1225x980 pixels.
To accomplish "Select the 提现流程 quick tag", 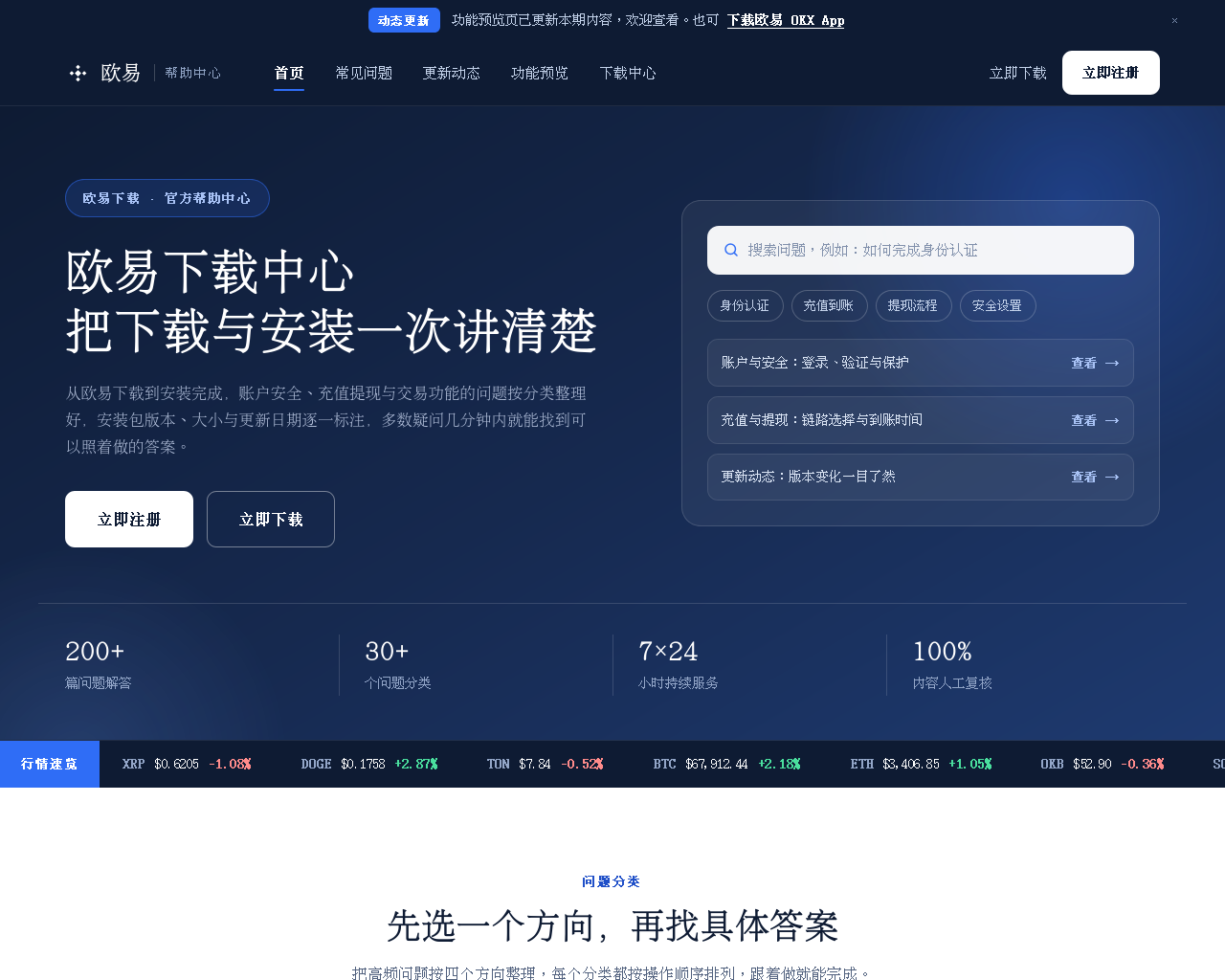I will pyautogui.click(x=913, y=305).
